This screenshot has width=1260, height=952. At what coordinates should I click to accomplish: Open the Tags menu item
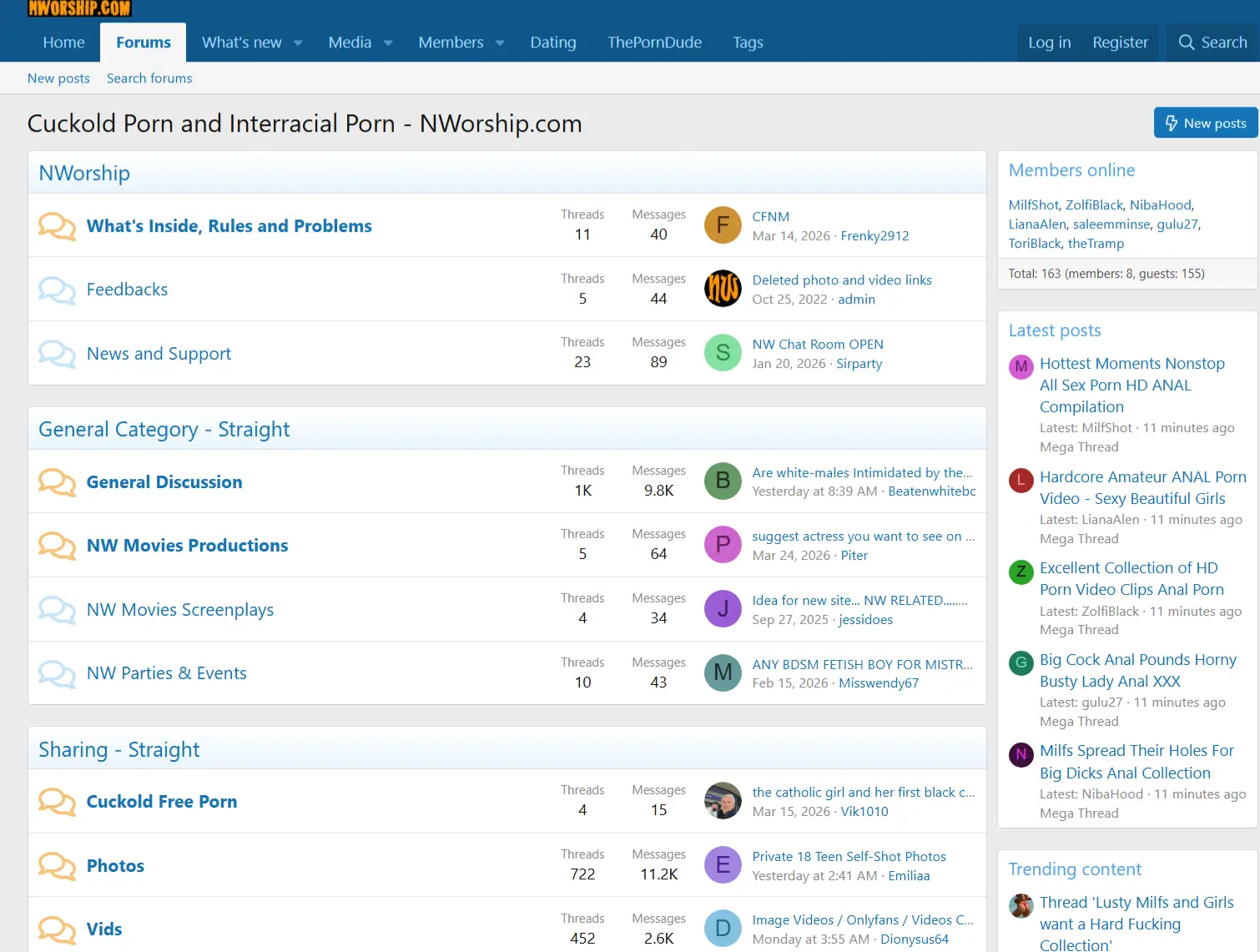(x=748, y=43)
